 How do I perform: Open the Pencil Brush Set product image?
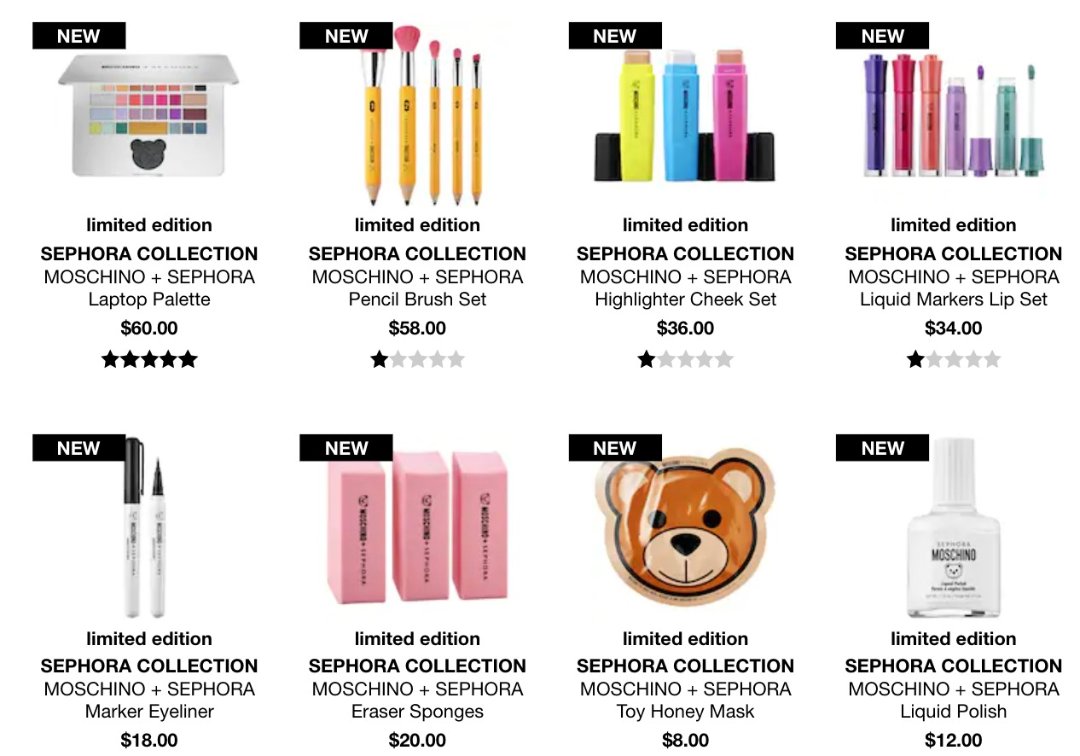422,114
